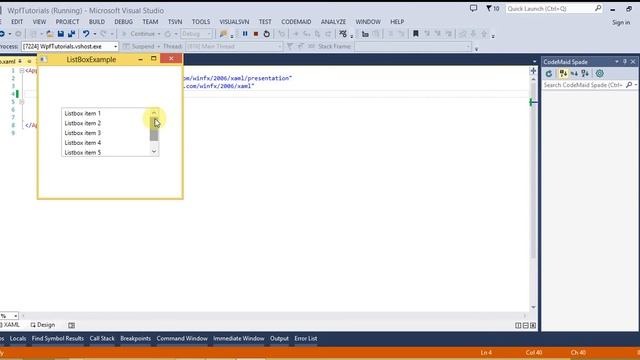Open the Debug configuration dropdown
Image resolution: width=640 pixels, height=360 pixels.
click(x=209, y=34)
